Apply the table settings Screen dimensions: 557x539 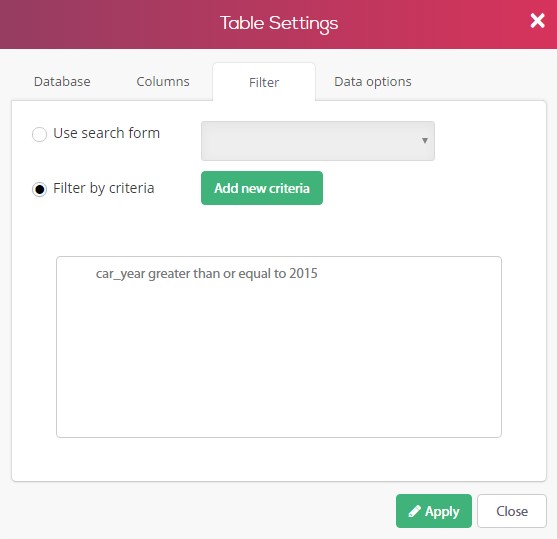click(434, 511)
